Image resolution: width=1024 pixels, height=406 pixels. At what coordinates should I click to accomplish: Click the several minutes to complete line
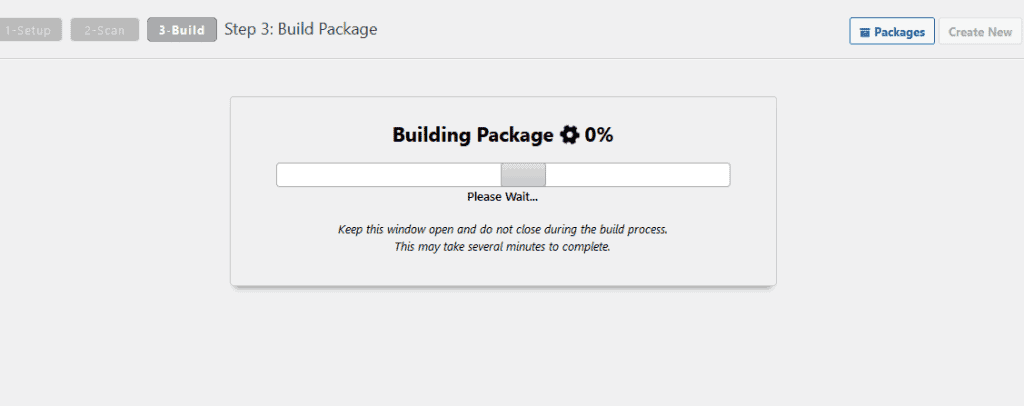coord(502,247)
